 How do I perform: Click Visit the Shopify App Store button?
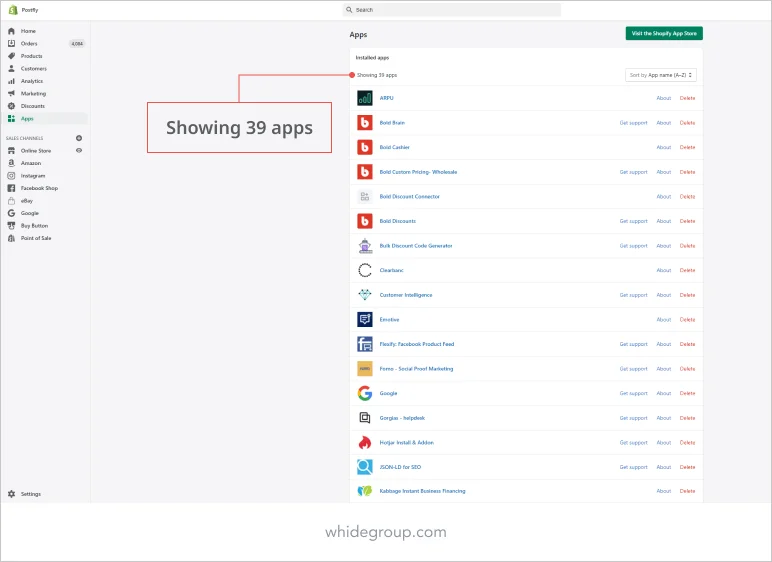pyautogui.click(x=664, y=33)
